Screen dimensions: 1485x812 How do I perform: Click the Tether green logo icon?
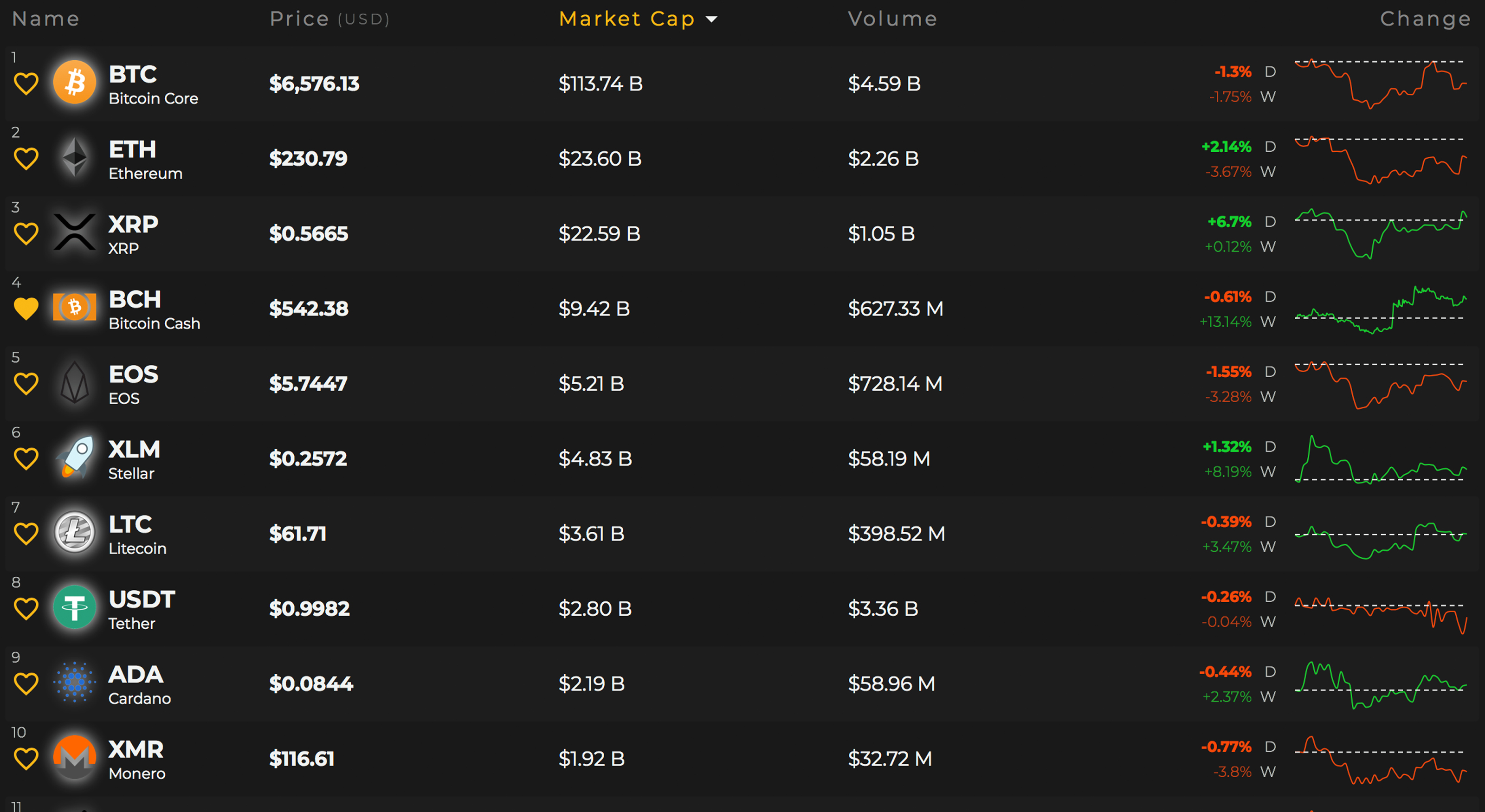click(x=74, y=607)
